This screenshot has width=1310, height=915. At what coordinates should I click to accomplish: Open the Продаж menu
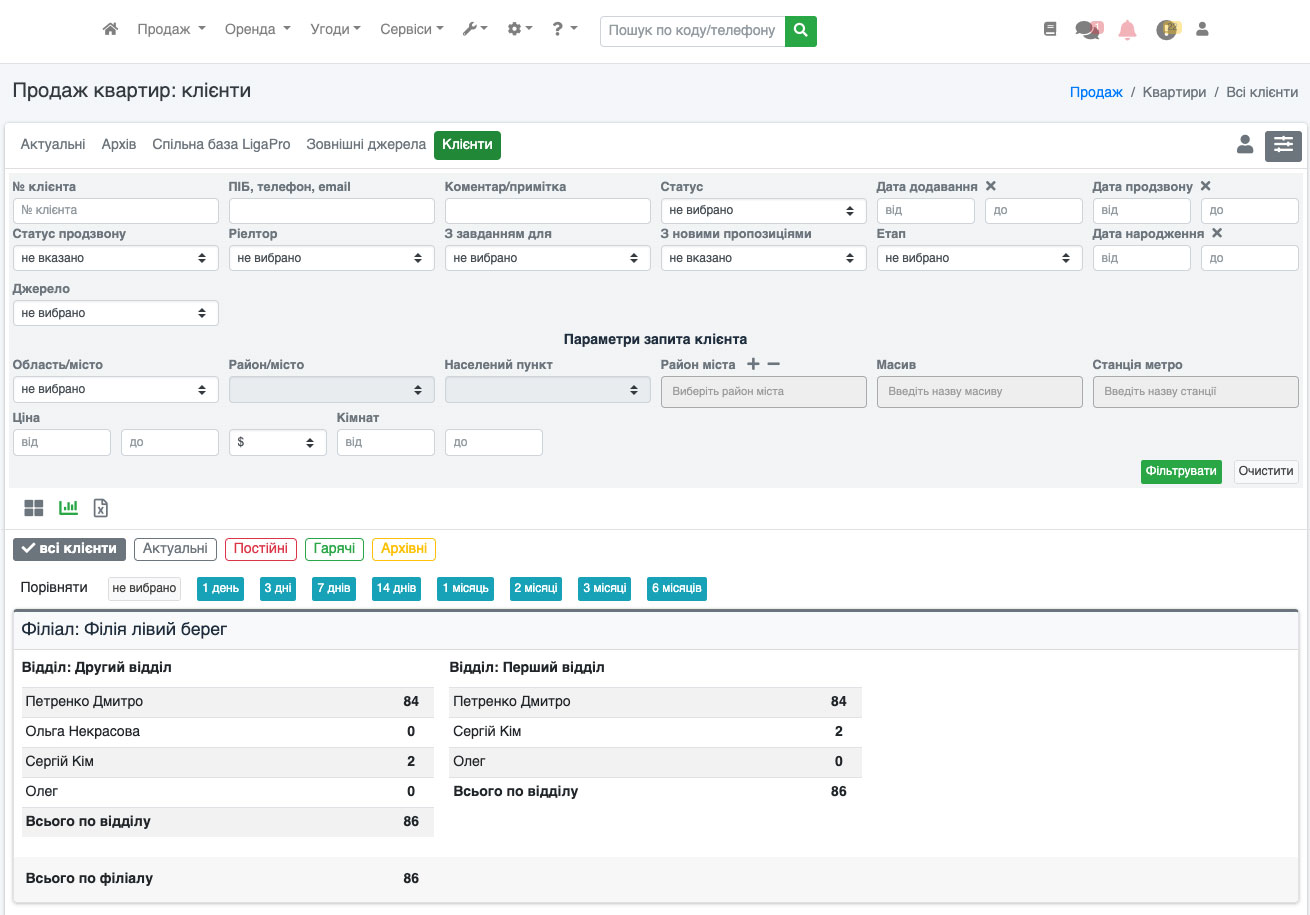coord(171,30)
